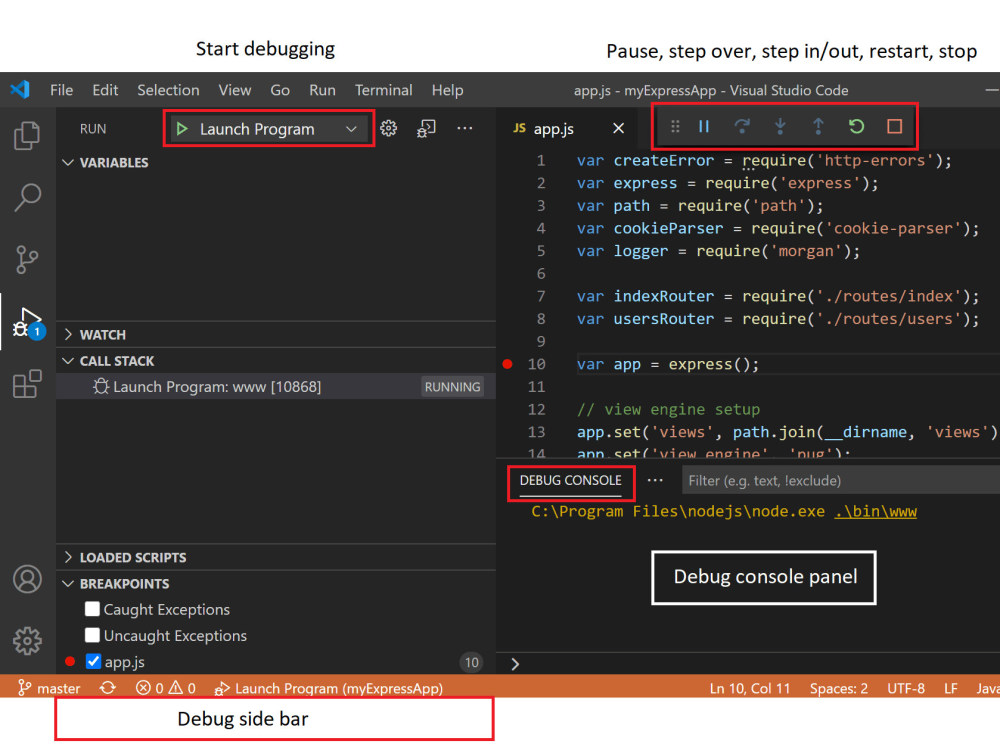
Task: Click the Step Over debug button
Action: point(742,126)
